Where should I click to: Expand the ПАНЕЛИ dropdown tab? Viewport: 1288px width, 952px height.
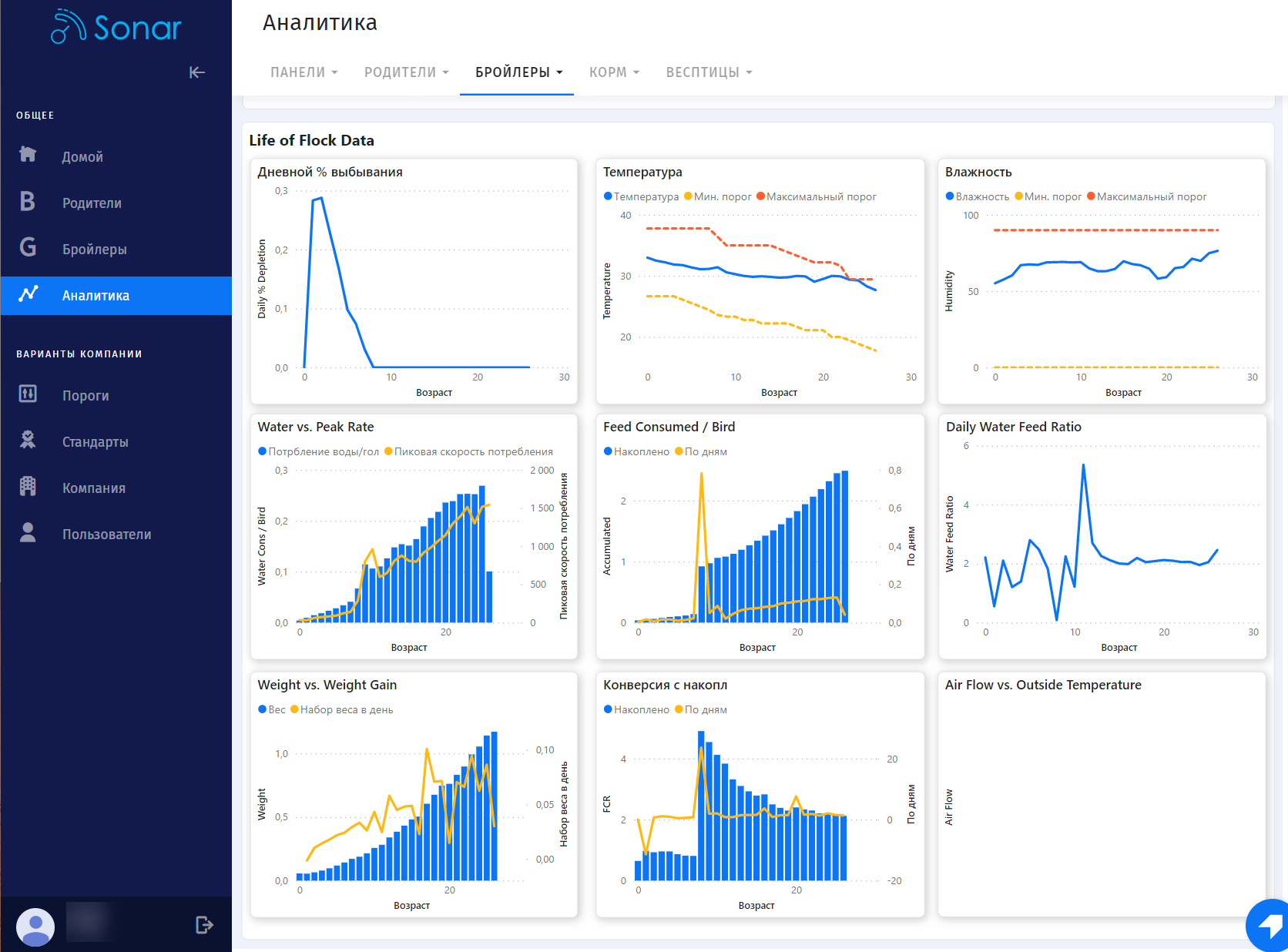click(x=304, y=72)
